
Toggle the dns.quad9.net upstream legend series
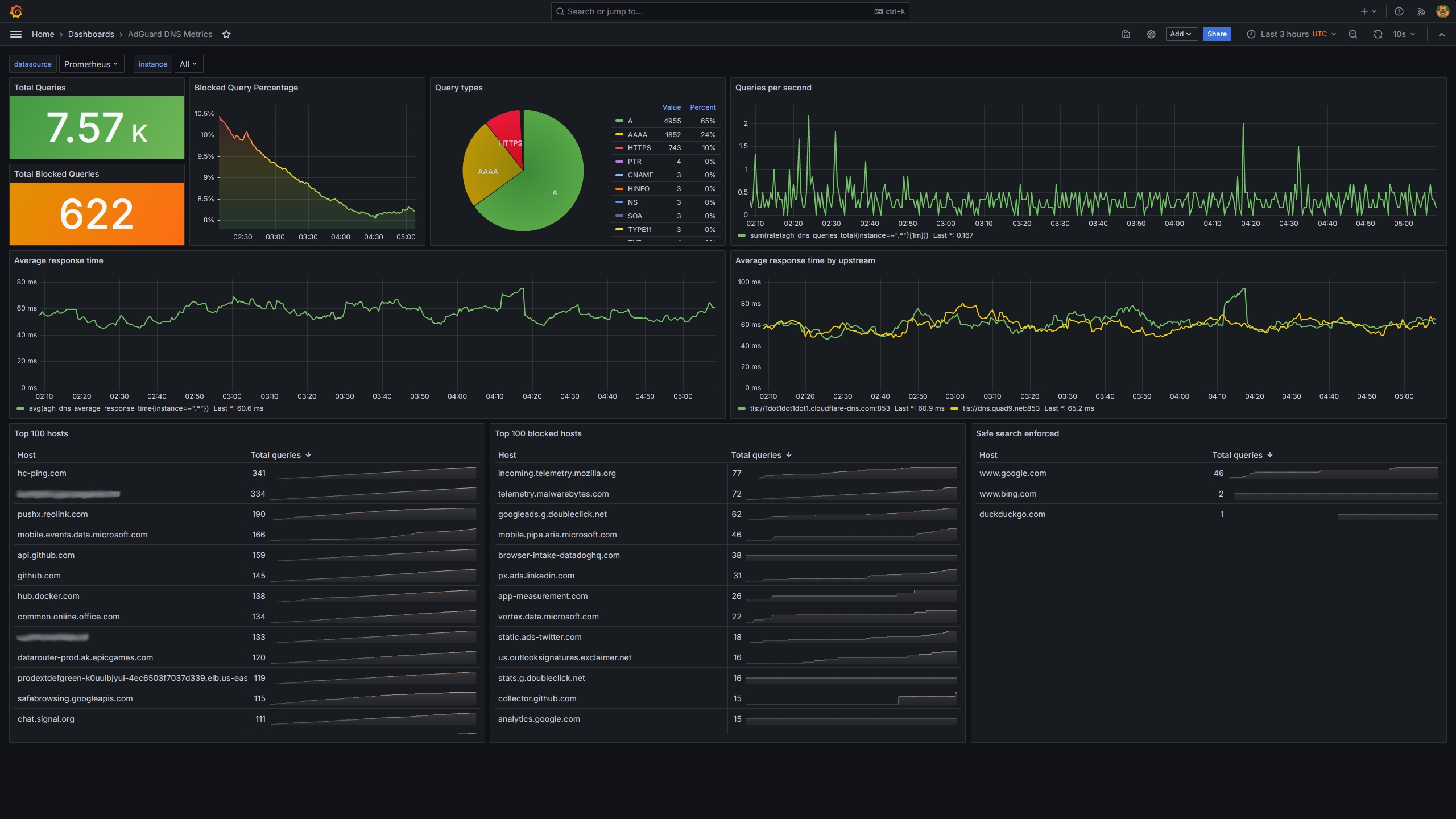click(x=1000, y=408)
